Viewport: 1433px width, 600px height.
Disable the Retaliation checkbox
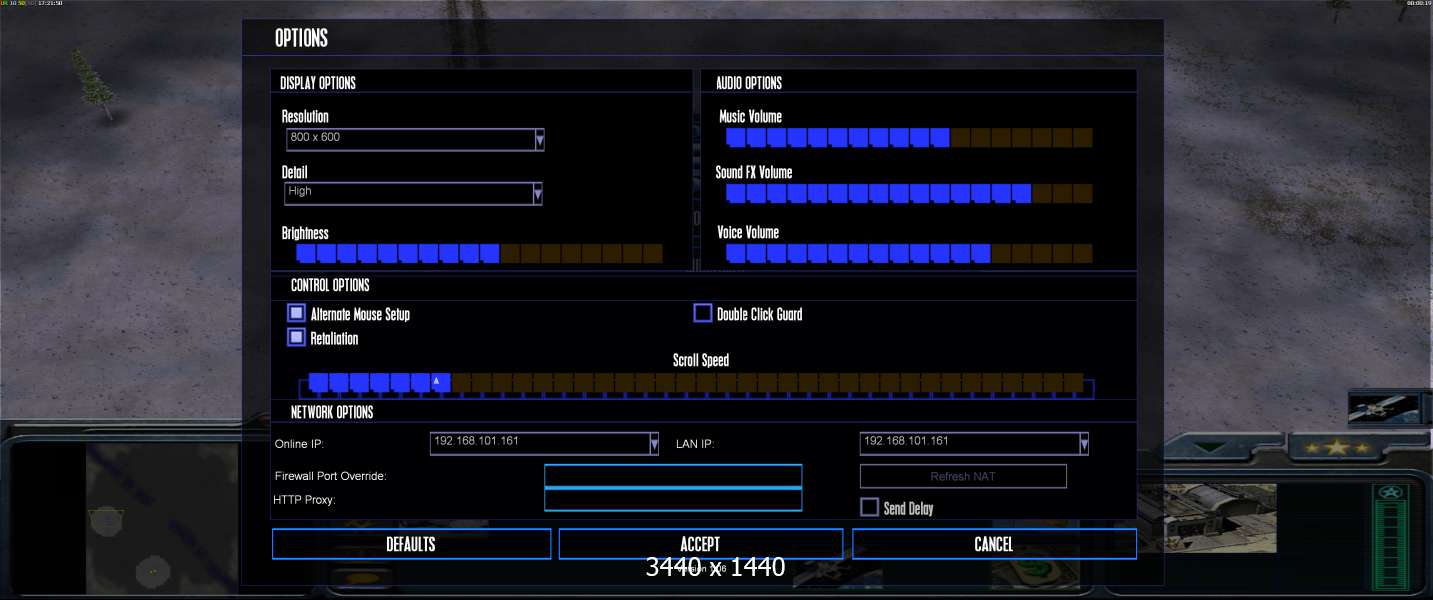[296, 337]
